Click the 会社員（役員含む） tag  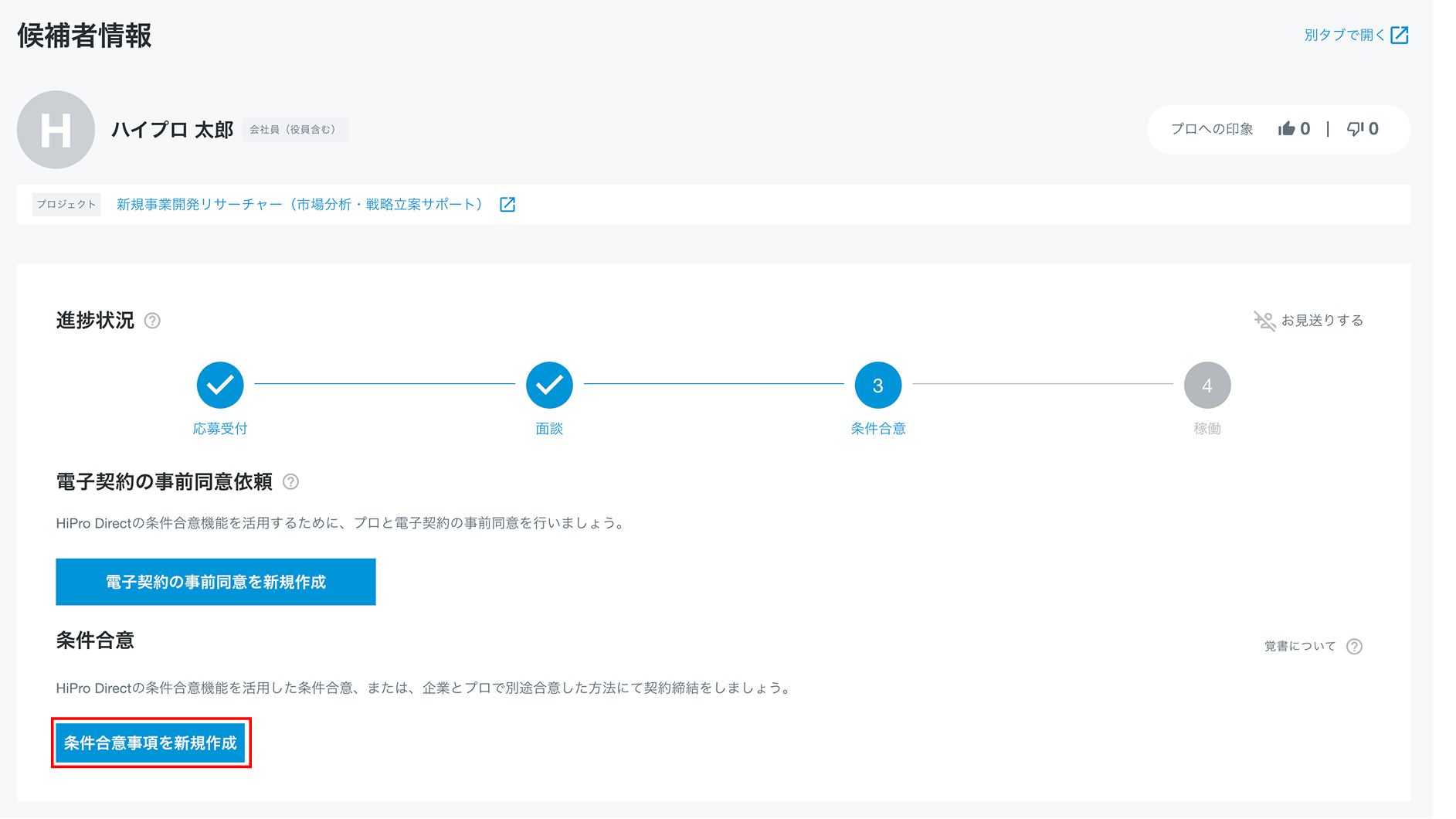click(294, 130)
